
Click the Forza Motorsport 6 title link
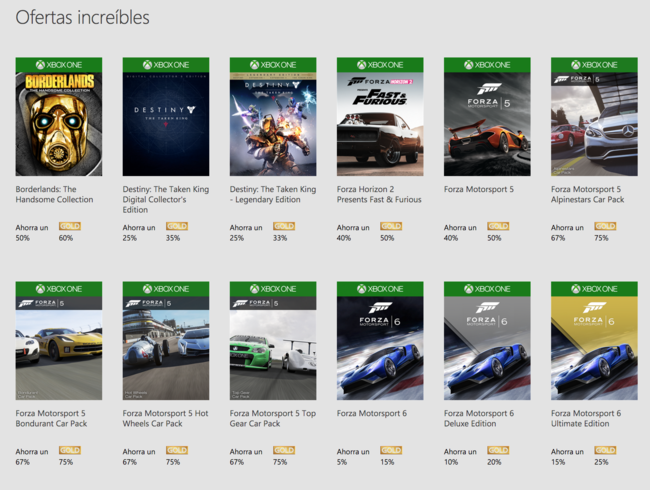372,414
